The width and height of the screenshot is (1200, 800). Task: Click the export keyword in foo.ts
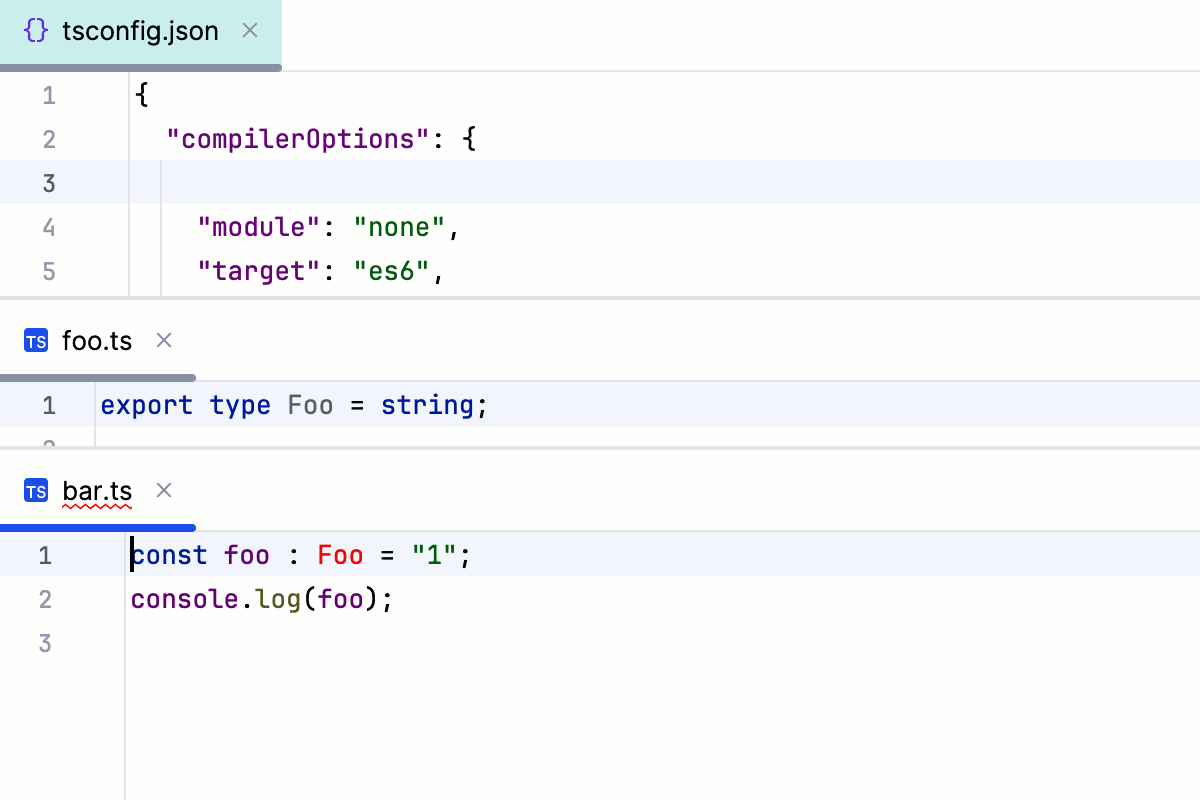[146, 405]
